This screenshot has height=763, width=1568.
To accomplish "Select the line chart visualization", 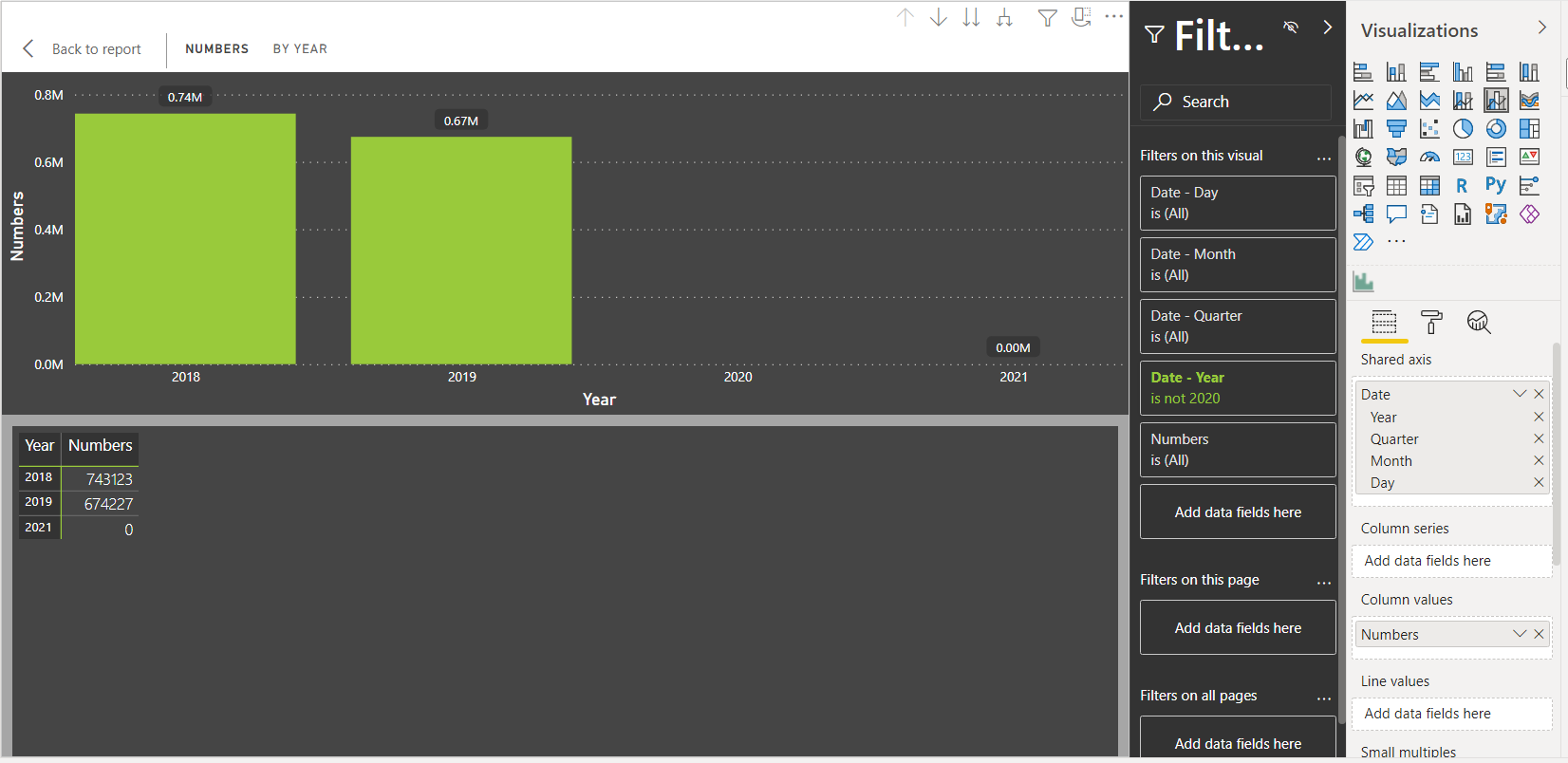I will tap(1363, 101).
